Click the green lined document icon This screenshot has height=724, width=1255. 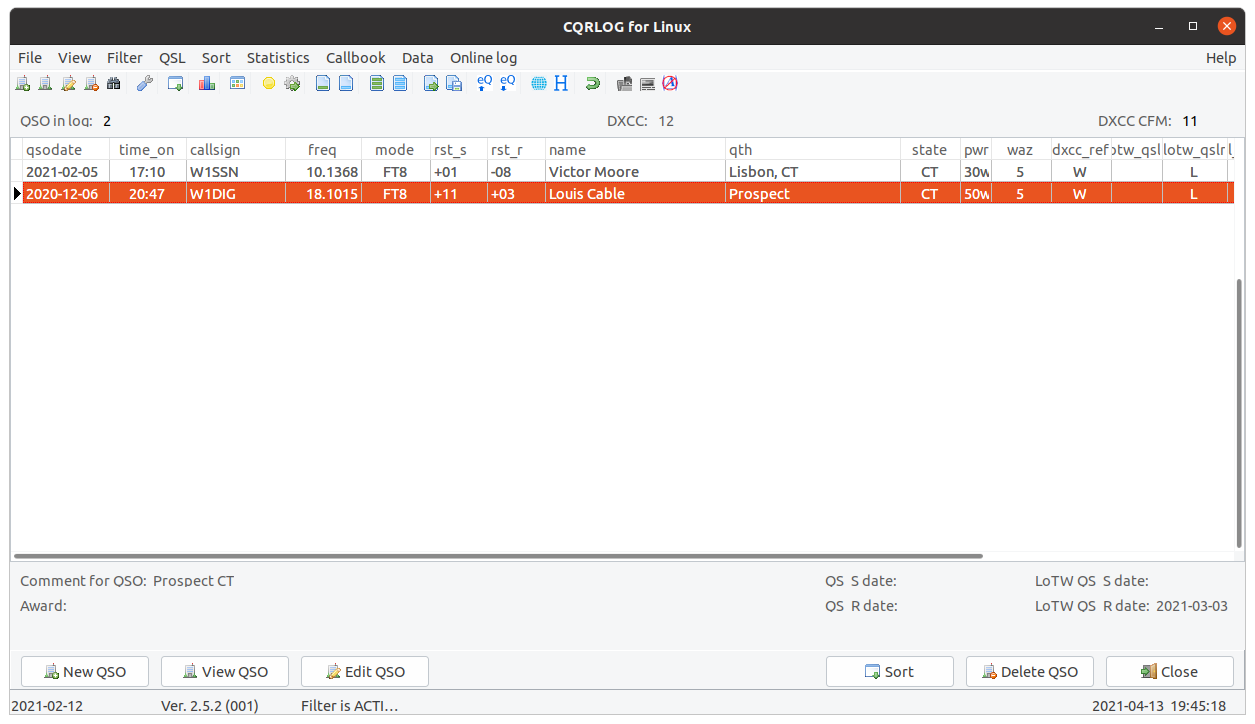(x=377, y=84)
